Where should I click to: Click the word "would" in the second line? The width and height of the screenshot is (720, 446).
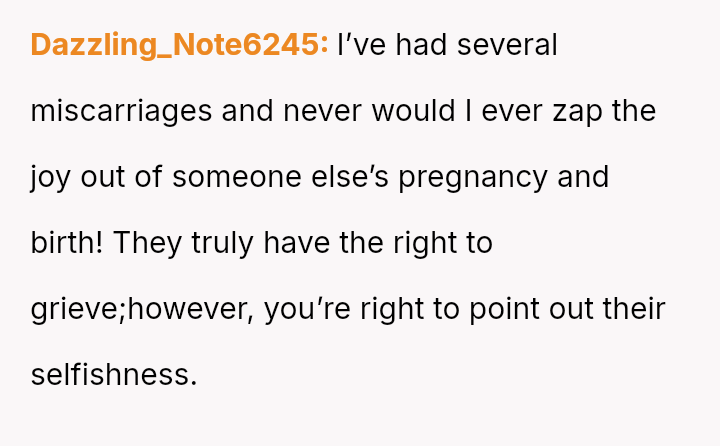[413, 111]
